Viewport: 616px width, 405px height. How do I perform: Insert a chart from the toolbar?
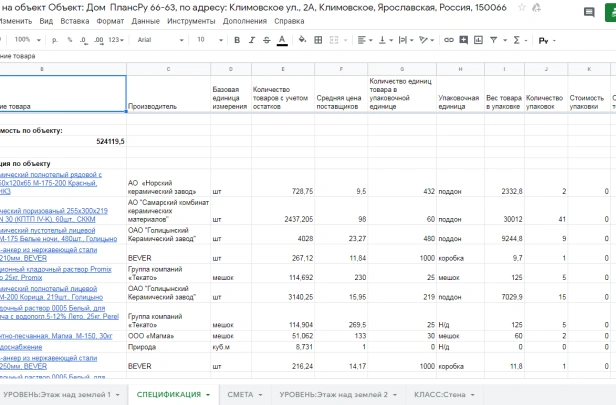point(478,40)
